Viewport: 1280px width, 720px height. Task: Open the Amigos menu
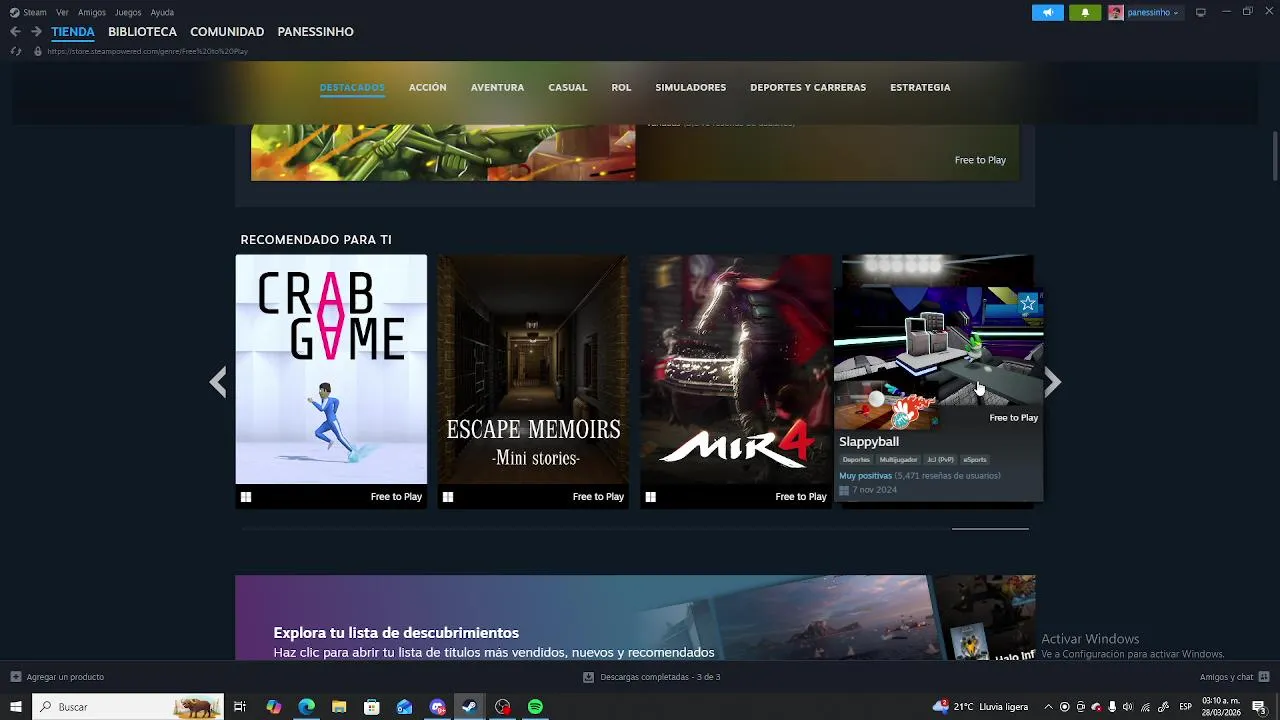coord(92,12)
